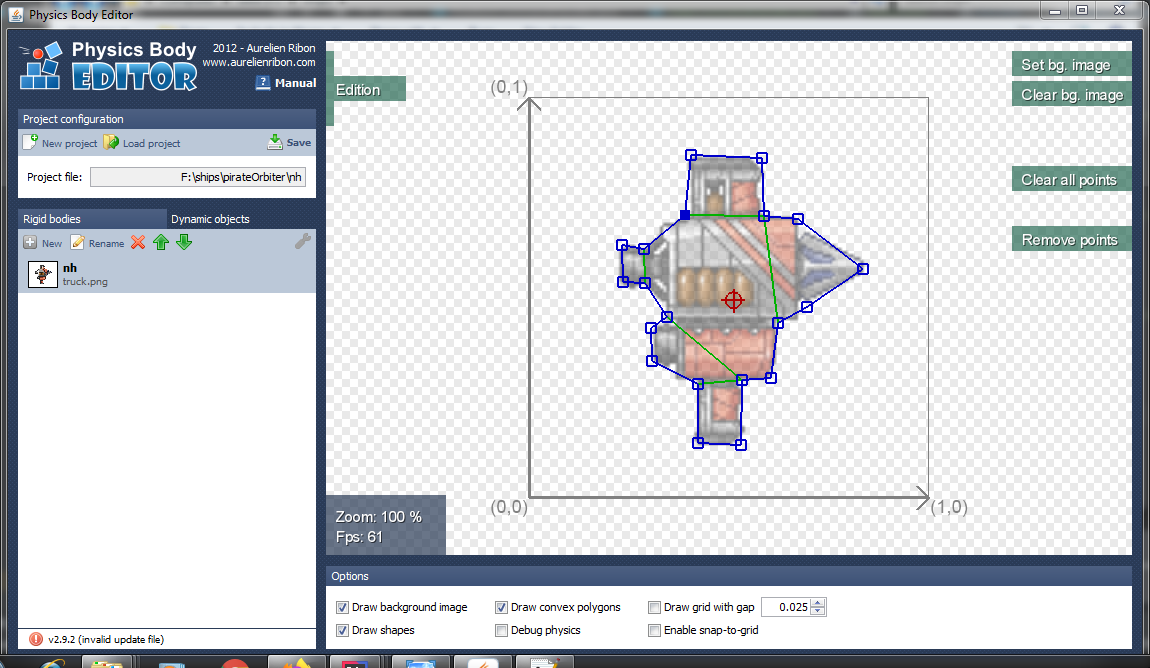Click Clear all points button
This screenshot has height=668, width=1150.
click(x=1072, y=180)
